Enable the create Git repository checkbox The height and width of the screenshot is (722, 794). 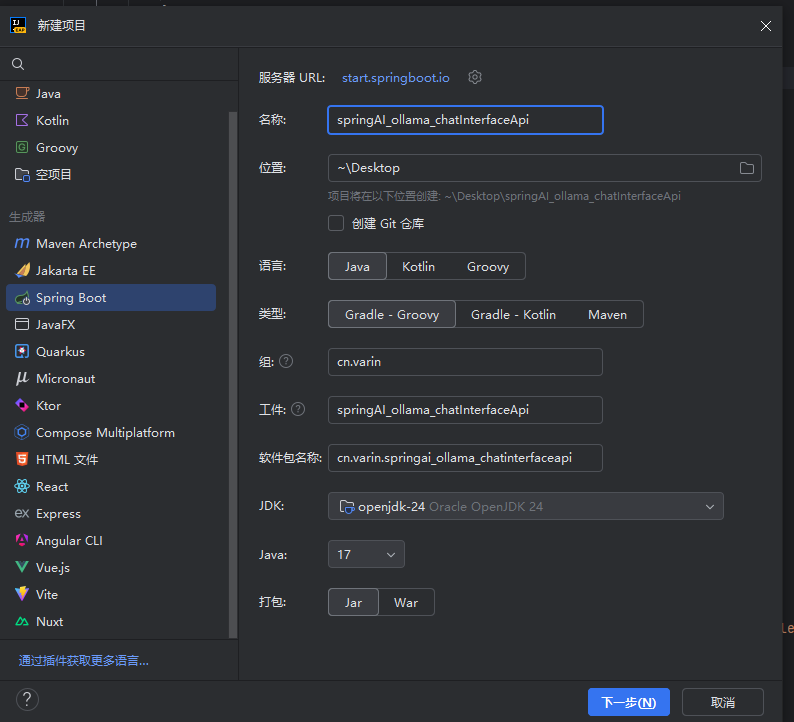pos(336,223)
